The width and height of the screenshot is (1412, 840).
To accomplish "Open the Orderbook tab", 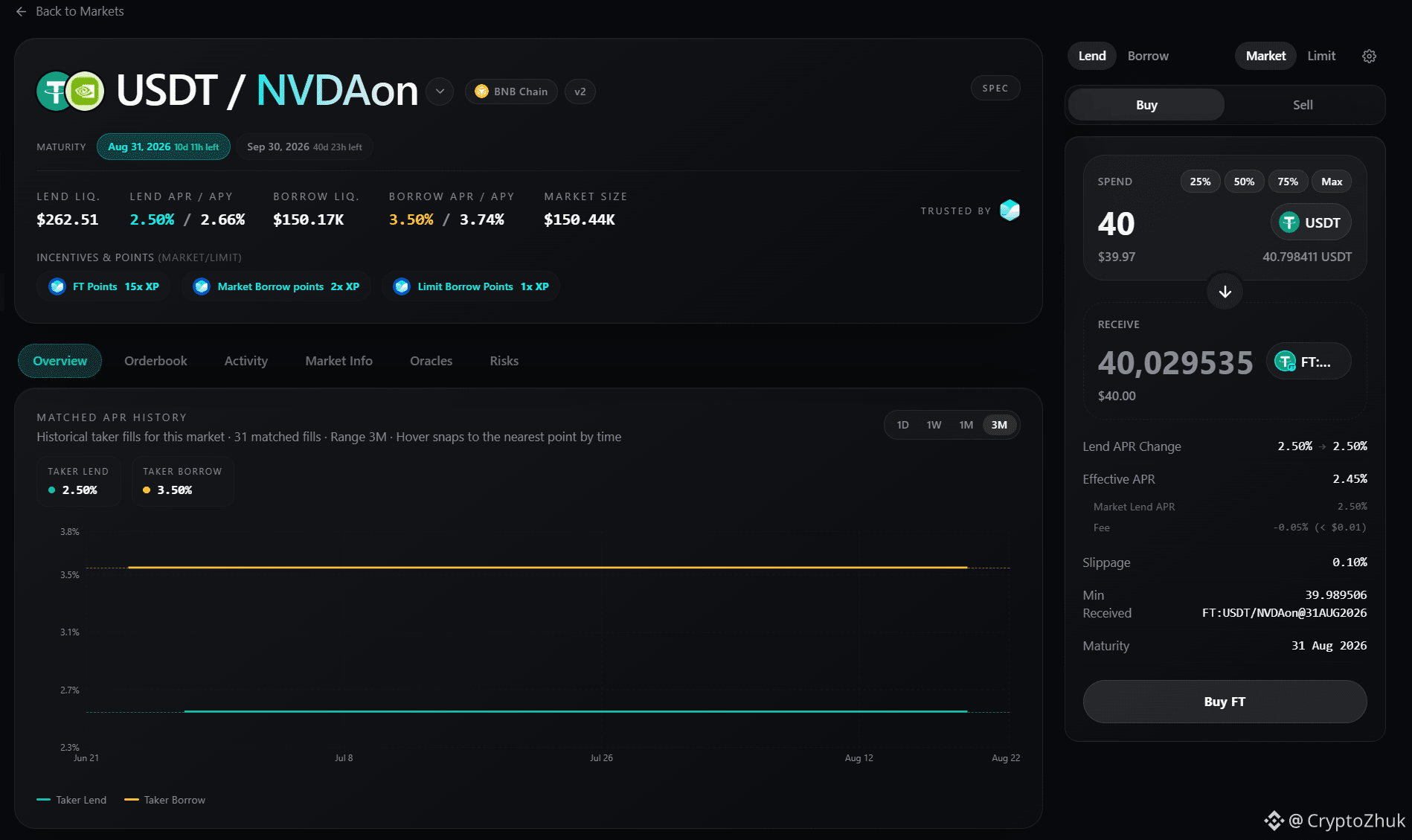I will tap(155, 361).
